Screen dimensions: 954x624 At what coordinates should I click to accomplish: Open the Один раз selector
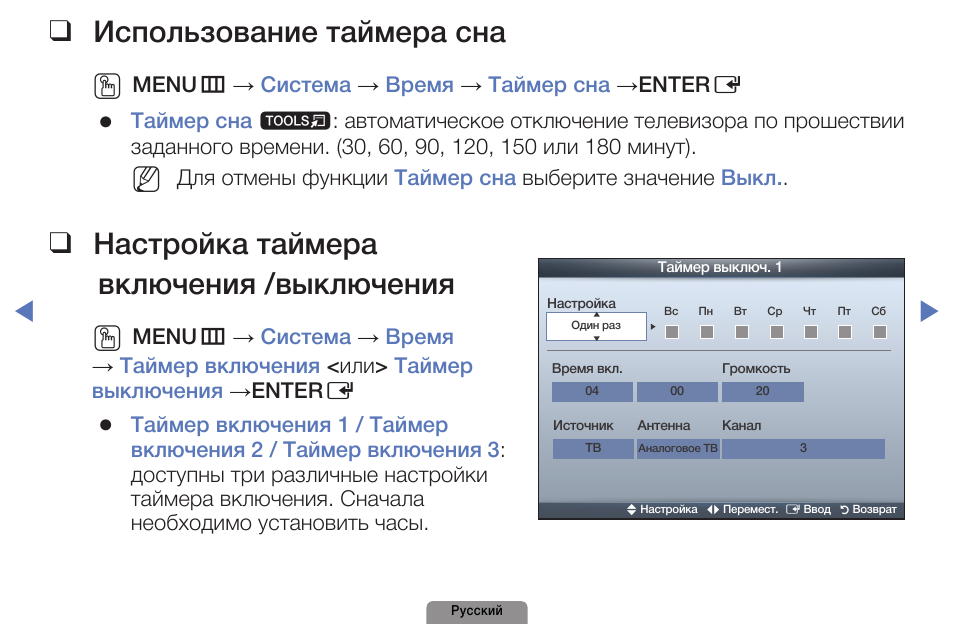point(597,326)
